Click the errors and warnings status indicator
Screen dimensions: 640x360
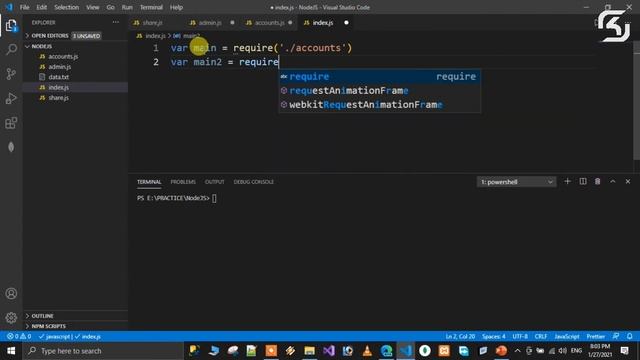19,337
